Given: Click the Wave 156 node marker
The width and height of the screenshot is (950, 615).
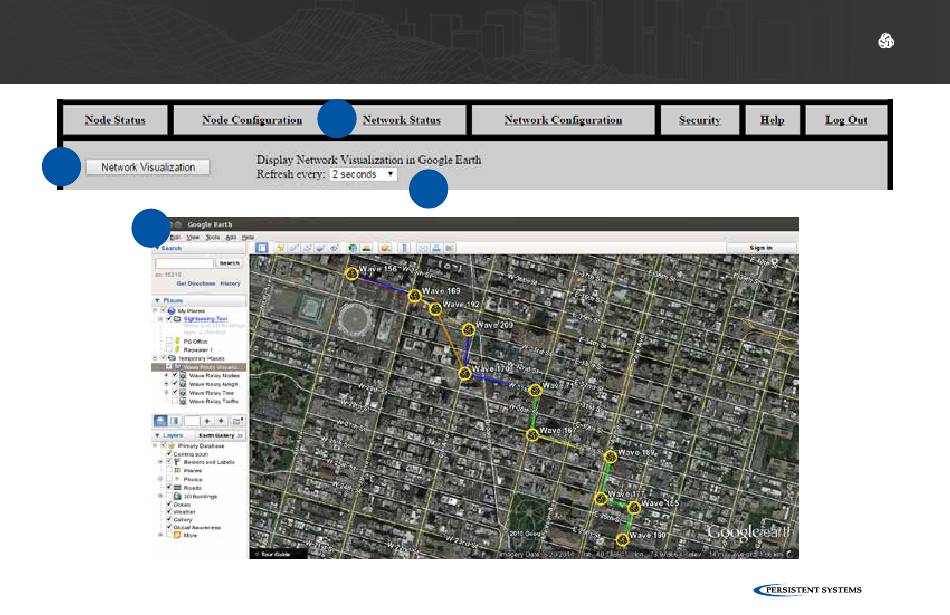Looking at the screenshot, I should (x=352, y=274).
